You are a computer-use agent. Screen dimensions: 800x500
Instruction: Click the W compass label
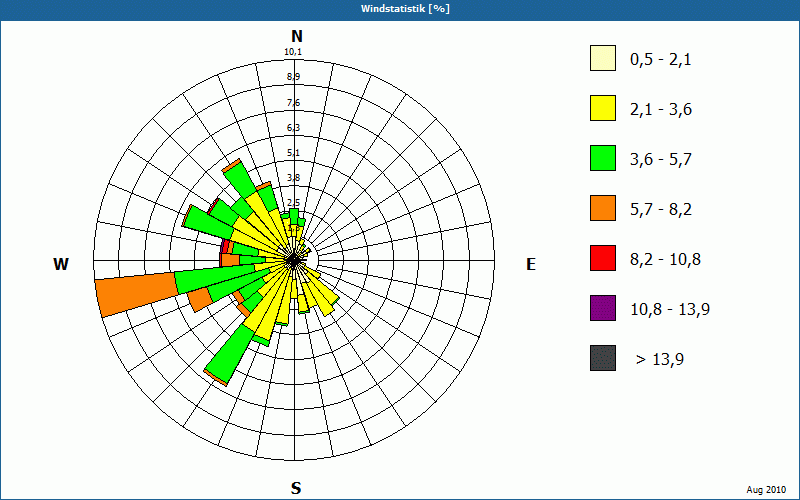point(61,264)
